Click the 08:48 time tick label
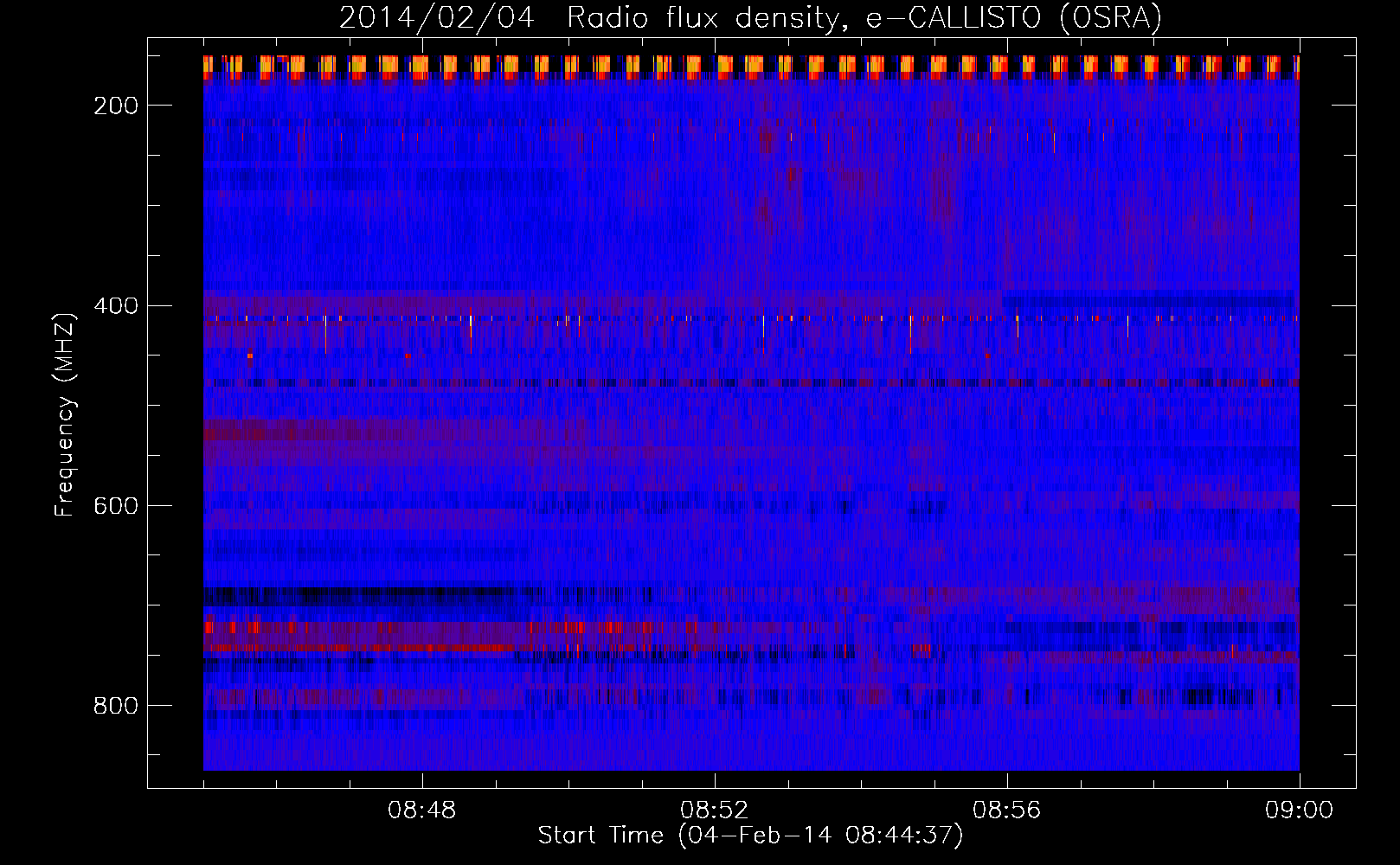 click(422, 811)
